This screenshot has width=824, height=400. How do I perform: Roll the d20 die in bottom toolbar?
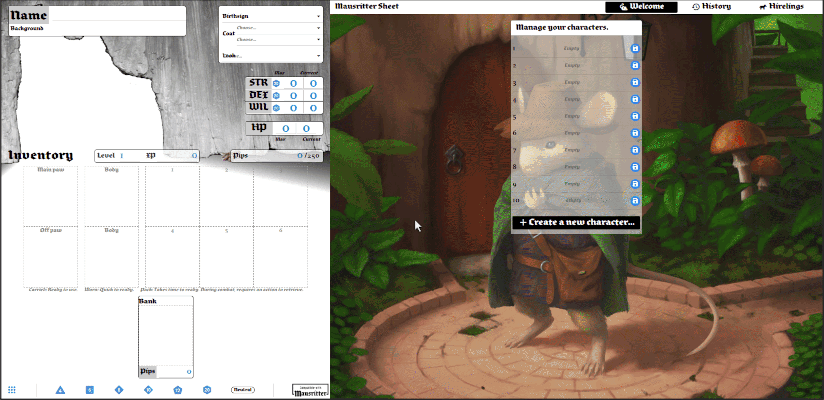[x=207, y=390]
